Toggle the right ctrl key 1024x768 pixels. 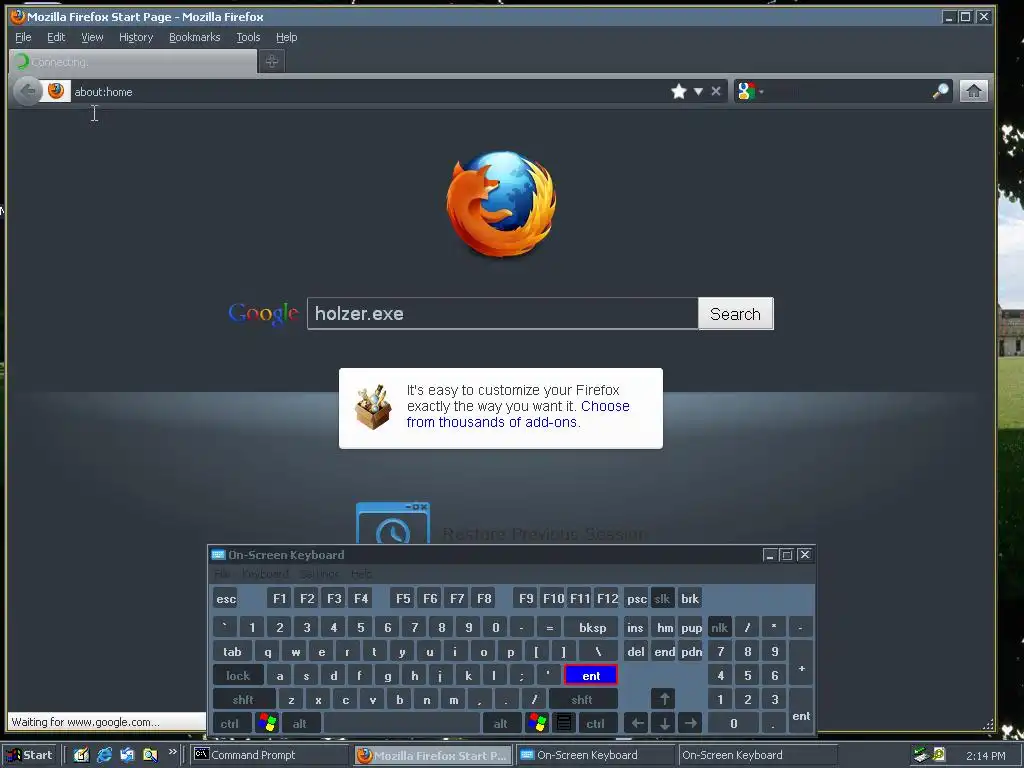[x=595, y=724]
